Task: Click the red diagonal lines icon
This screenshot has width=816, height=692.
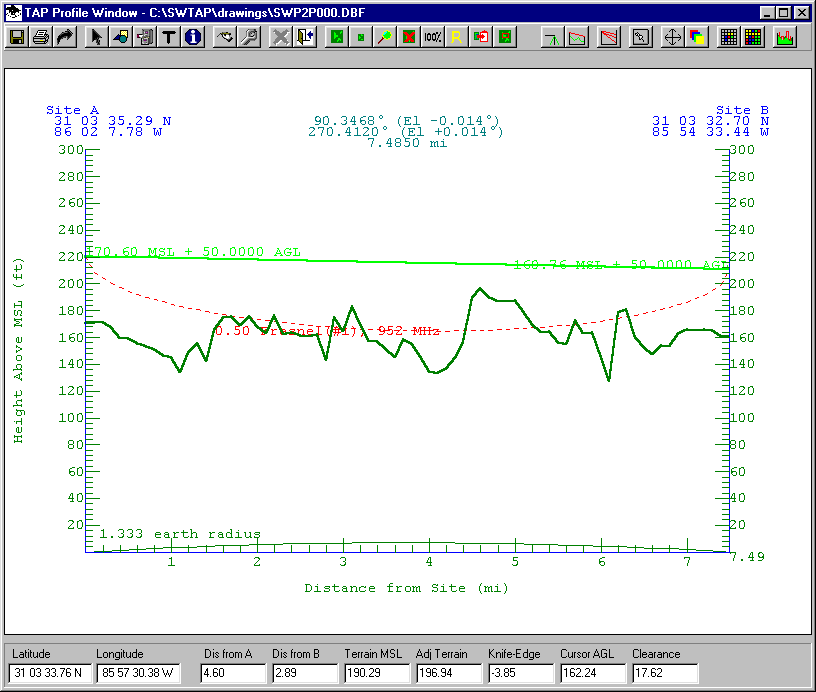Action: (x=608, y=37)
